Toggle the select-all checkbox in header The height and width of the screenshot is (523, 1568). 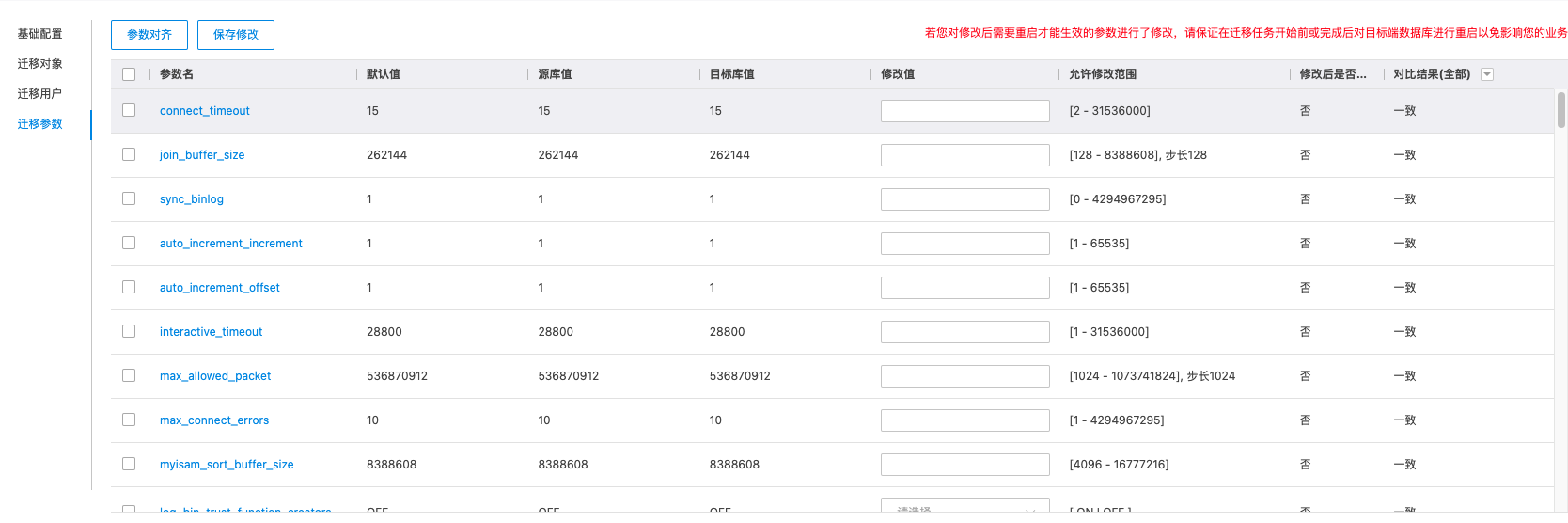point(129,74)
